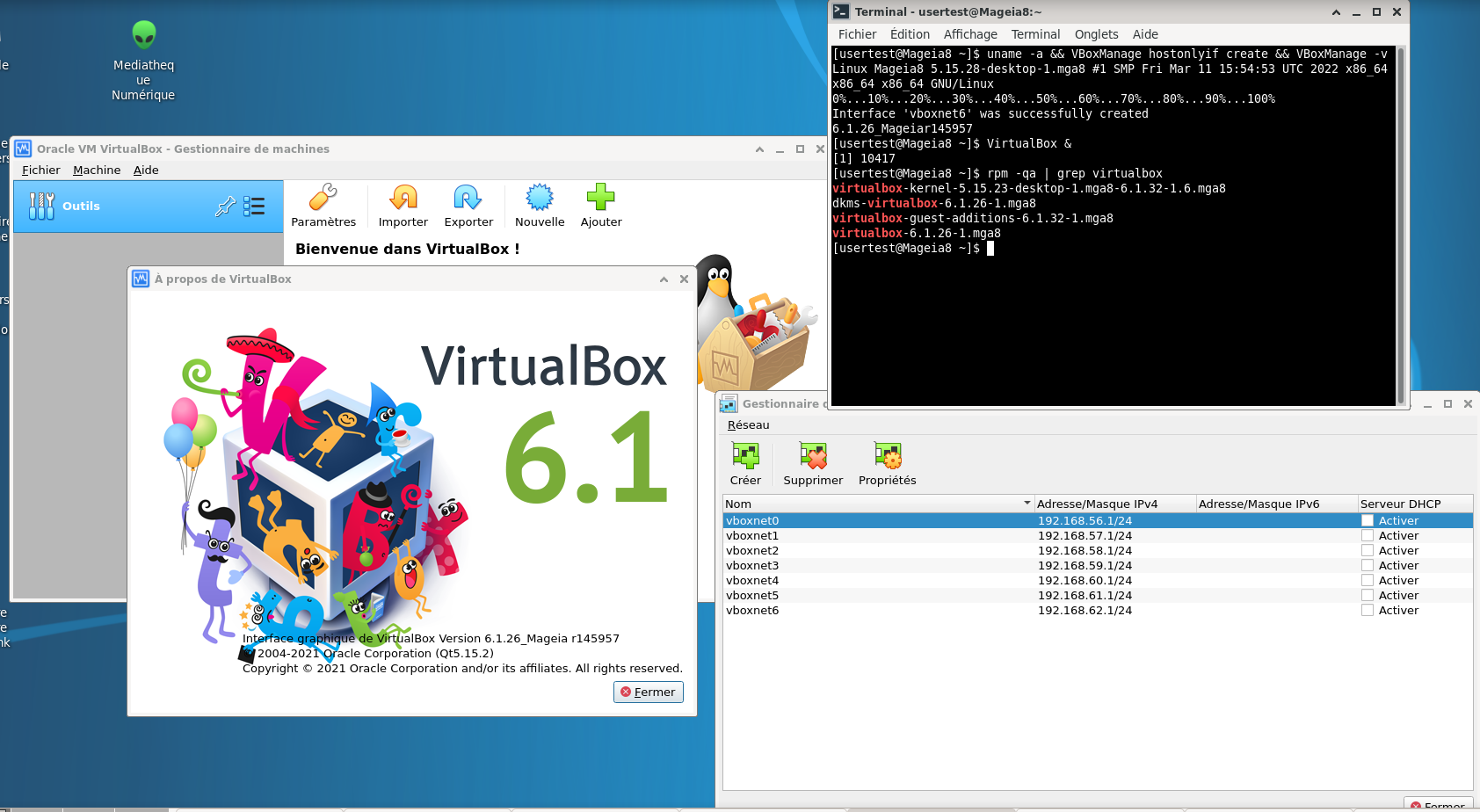Select the vboxnet0 network row

(x=1098, y=520)
